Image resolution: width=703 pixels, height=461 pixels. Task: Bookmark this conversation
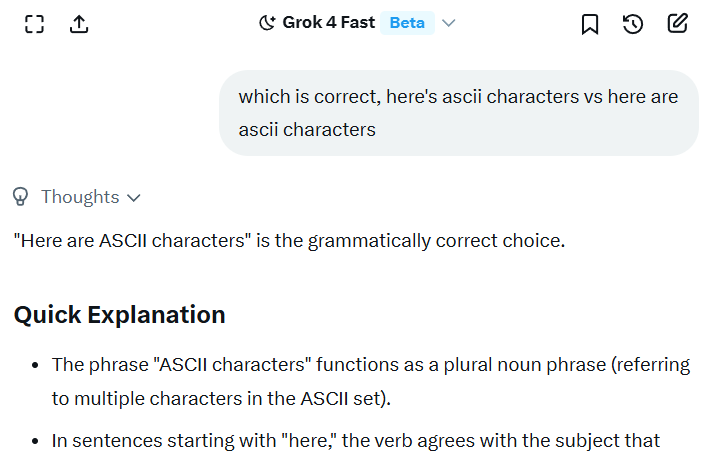[x=590, y=24]
